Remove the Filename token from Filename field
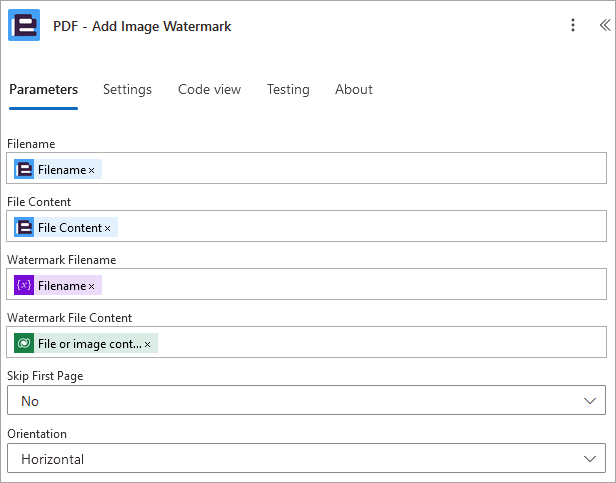Image resolution: width=616 pixels, height=483 pixels. click(92, 170)
